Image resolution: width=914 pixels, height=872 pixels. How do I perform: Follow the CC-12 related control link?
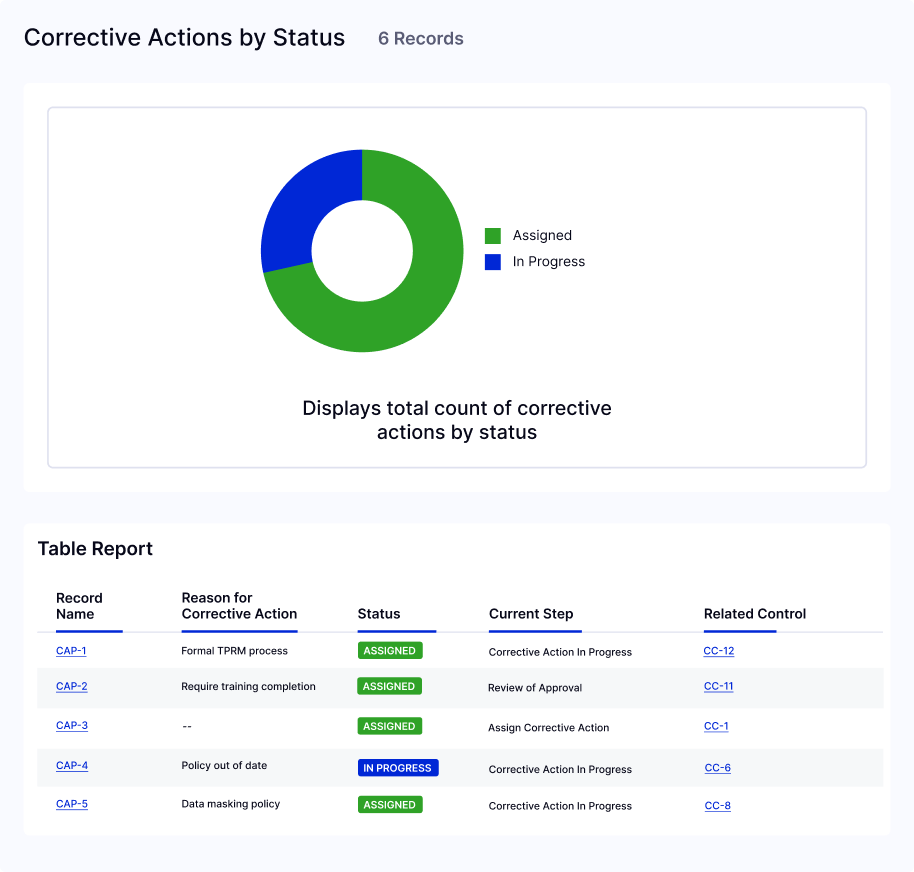click(x=718, y=651)
